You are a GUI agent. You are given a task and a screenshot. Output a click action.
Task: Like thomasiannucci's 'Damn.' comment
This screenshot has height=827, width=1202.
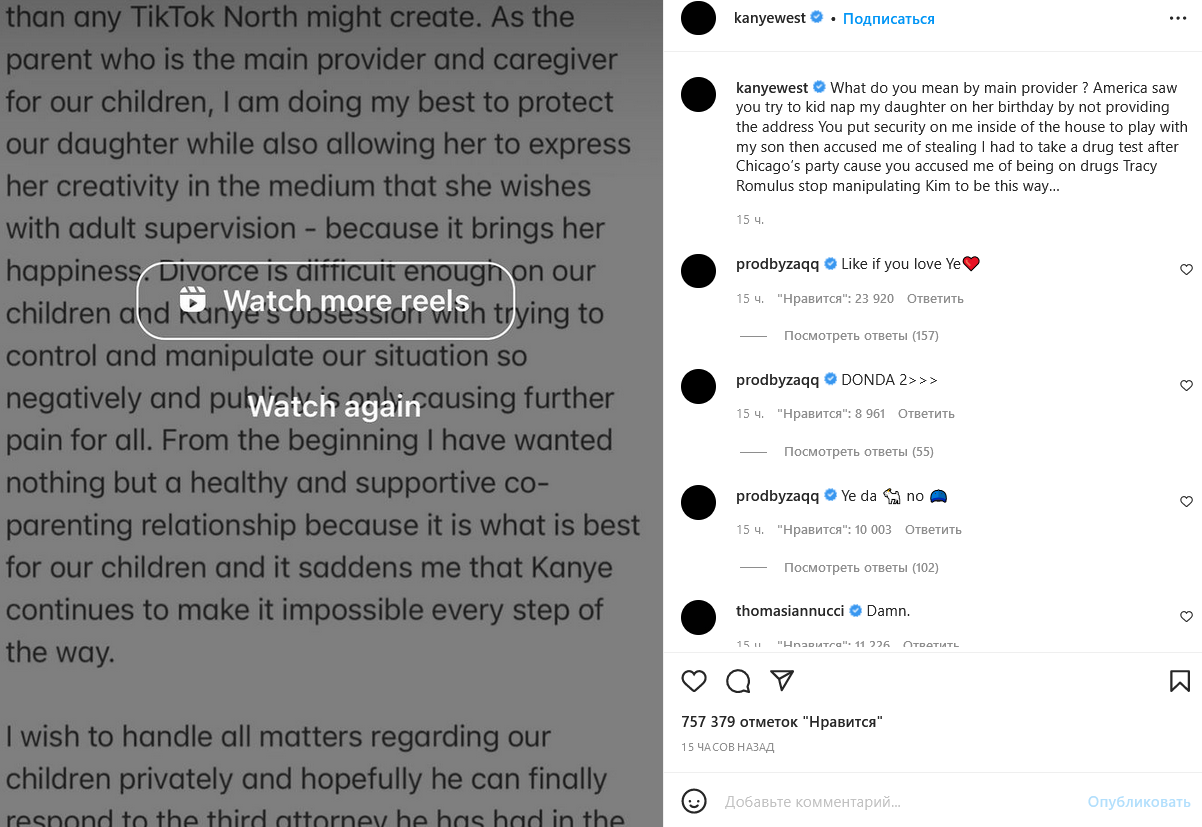[1186, 617]
